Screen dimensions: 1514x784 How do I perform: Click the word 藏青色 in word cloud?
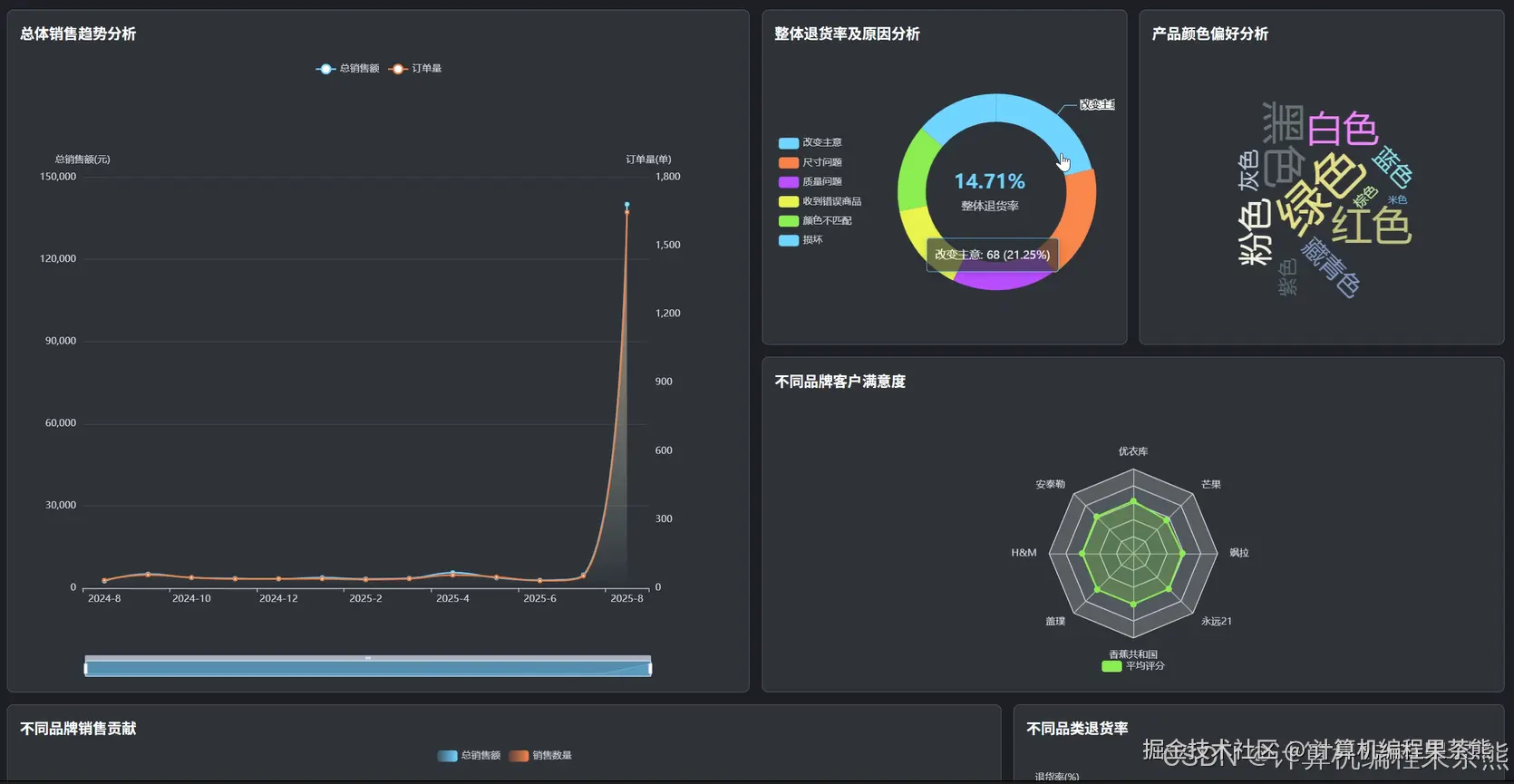(x=1331, y=267)
